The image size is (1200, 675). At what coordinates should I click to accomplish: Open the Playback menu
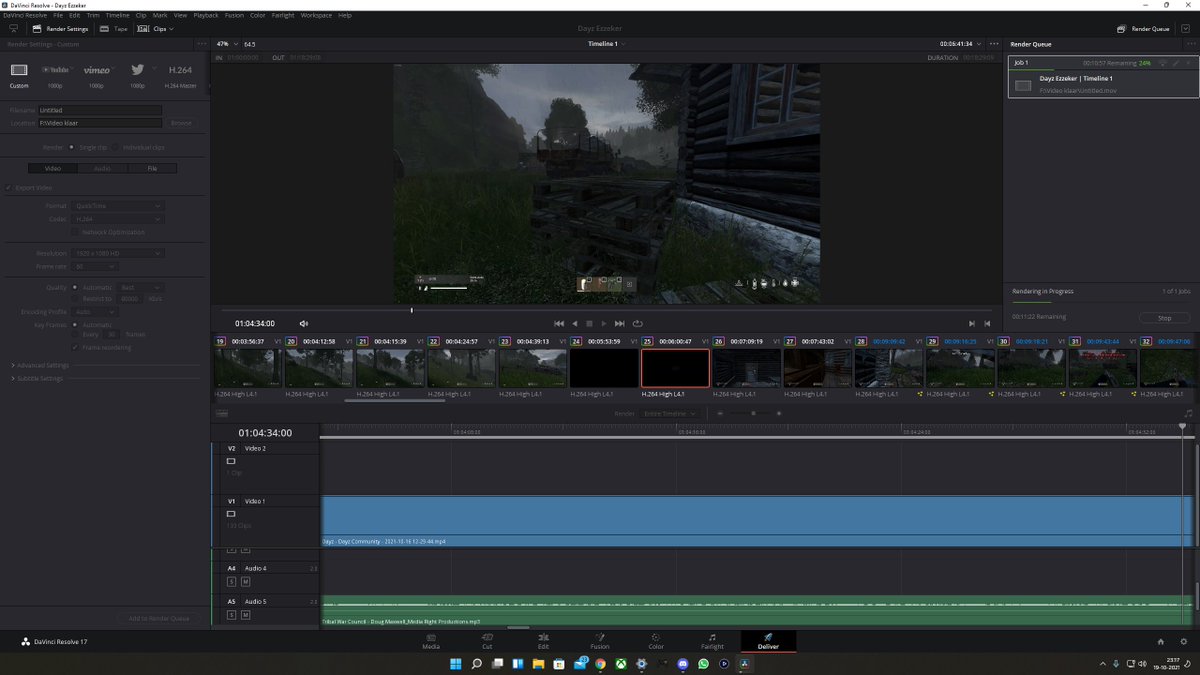click(205, 15)
